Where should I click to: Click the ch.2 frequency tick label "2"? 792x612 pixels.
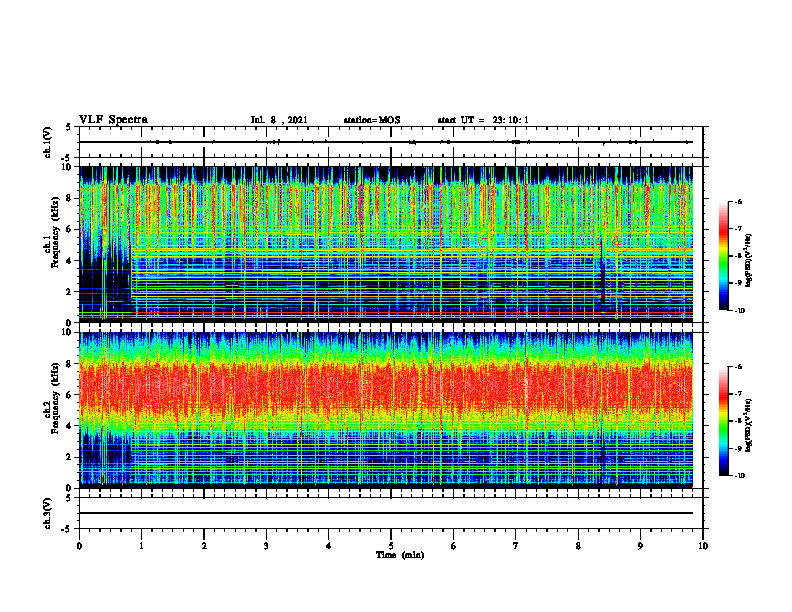pos(70,457)
